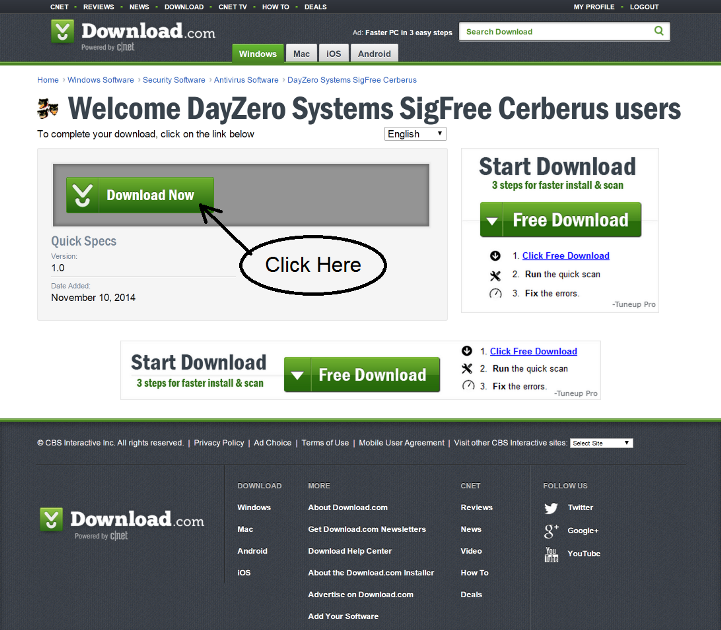Switch to the Android tab
Image resolution: width=721 pixels, height=630 pixels.
374,53
